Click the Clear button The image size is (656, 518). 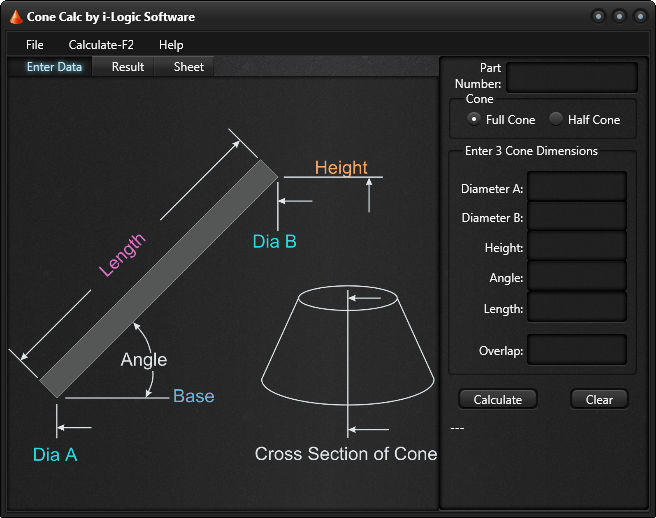599,400
